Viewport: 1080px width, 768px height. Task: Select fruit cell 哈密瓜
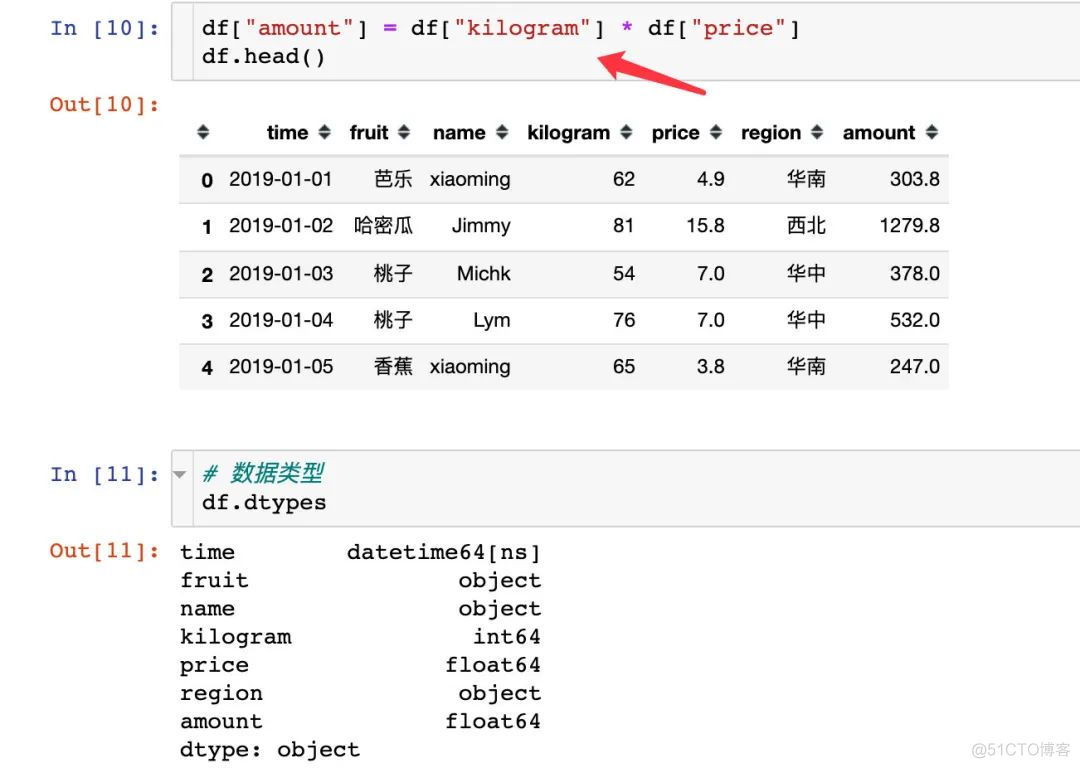pyautogui.click(x=384, y=226)
